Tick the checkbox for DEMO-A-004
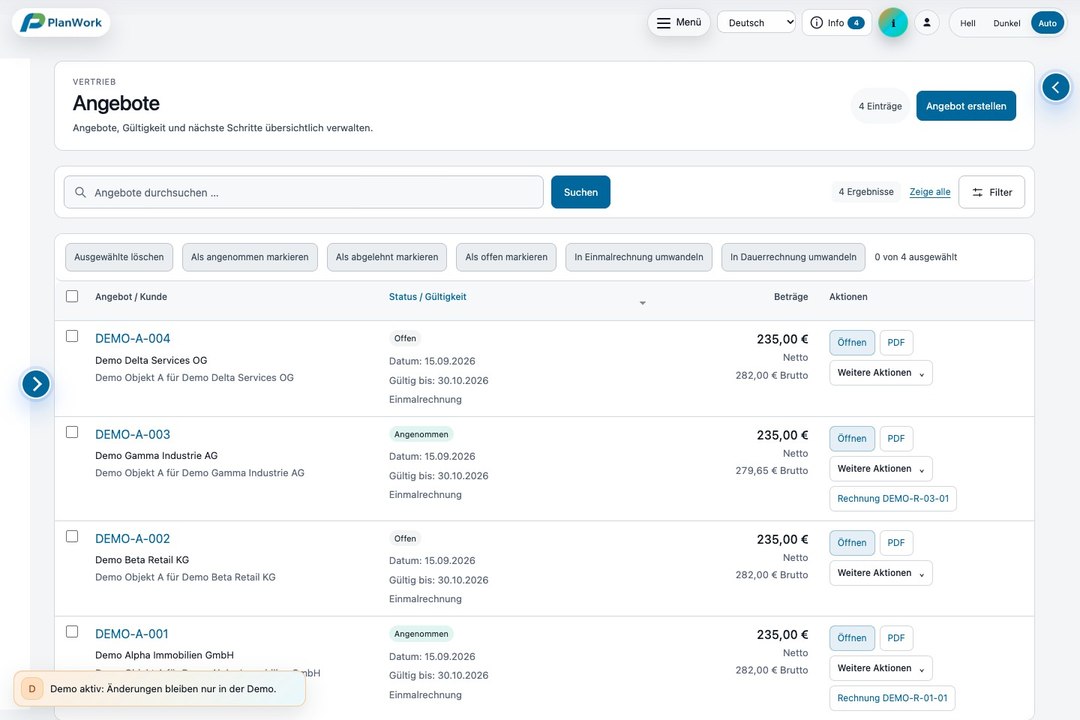This screenshot has width=1080, height=720. (72, 336)
